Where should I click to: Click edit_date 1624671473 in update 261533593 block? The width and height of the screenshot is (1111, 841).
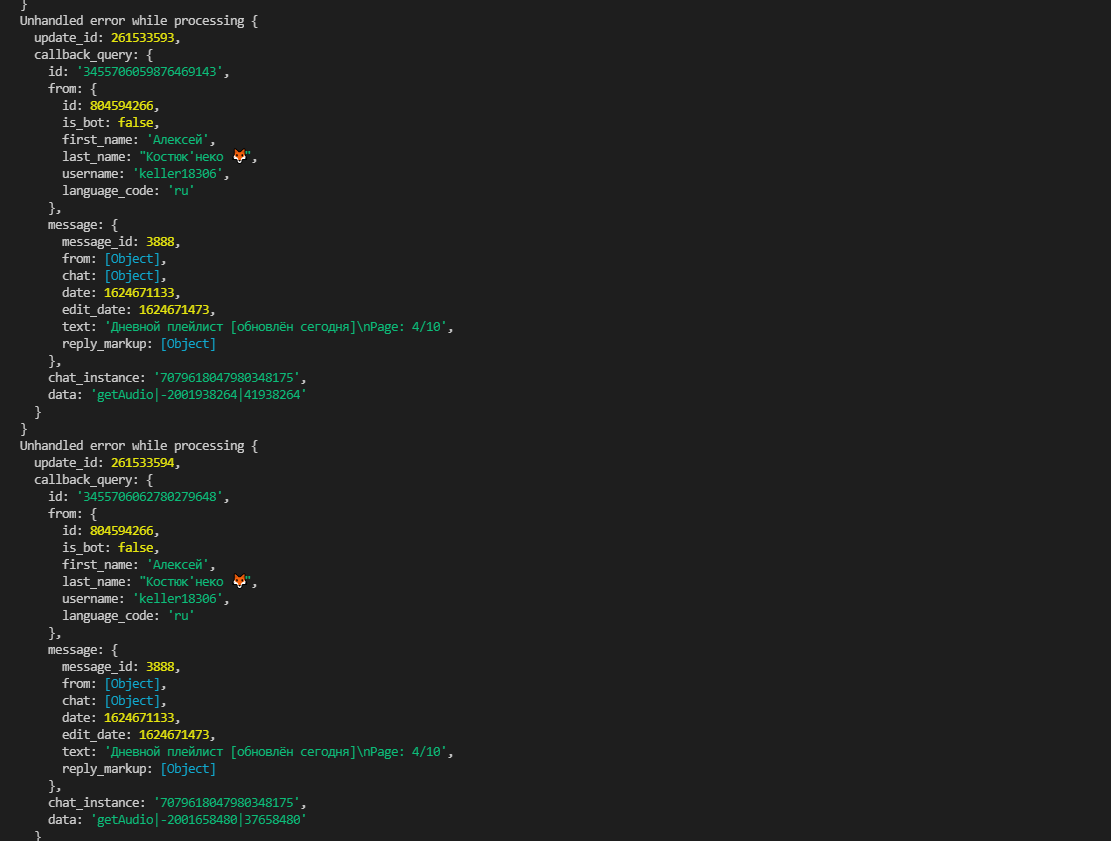pos(174,310)
